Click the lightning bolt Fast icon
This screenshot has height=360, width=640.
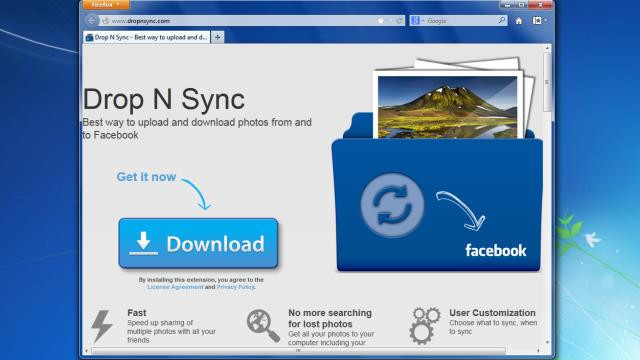102,326
